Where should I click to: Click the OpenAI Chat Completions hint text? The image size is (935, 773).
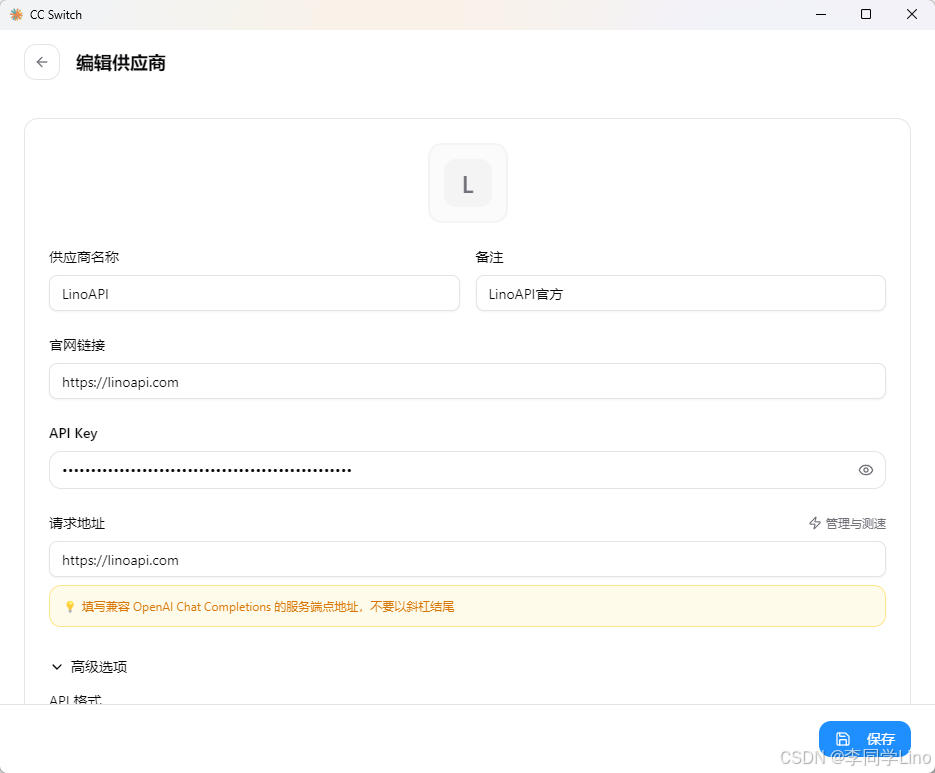click(x=268, y=607)
